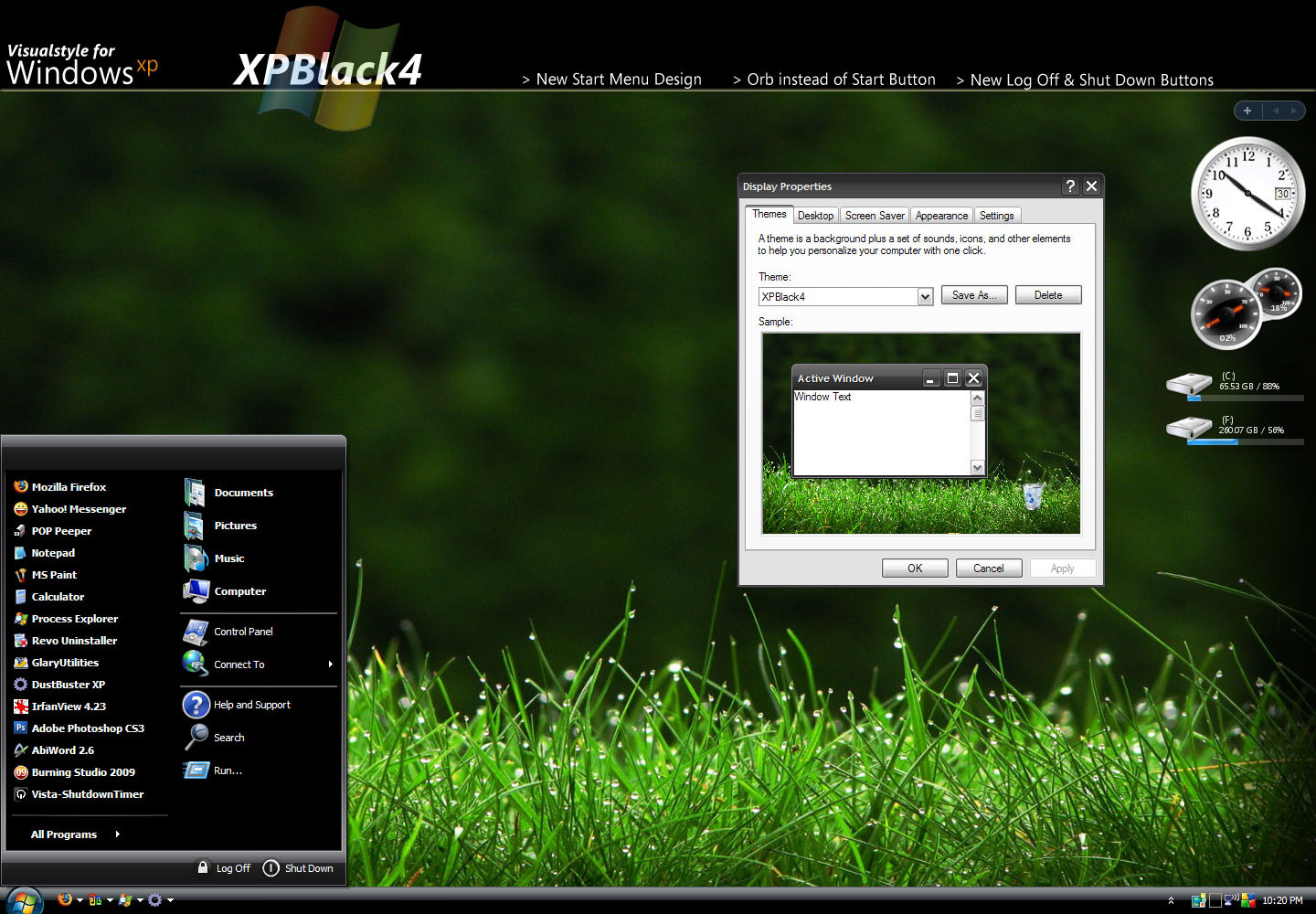Click the four-color shield tray icon
This screenshot has height=914, width=1316.
pos(1248,900)
